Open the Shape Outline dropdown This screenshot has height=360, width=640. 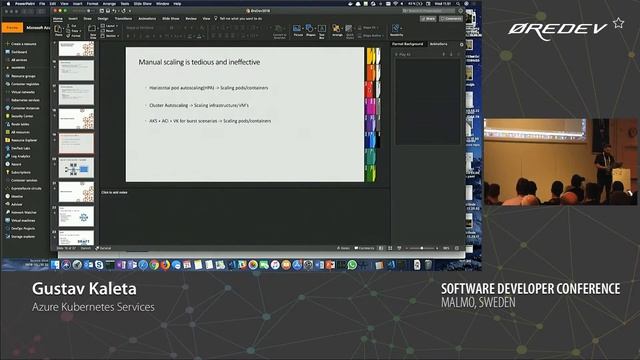370,36
